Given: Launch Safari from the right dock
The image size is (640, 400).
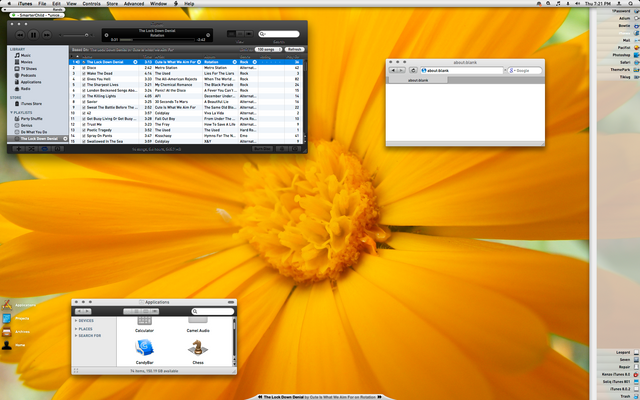Looking at the screenshot, I should point(624,61).
